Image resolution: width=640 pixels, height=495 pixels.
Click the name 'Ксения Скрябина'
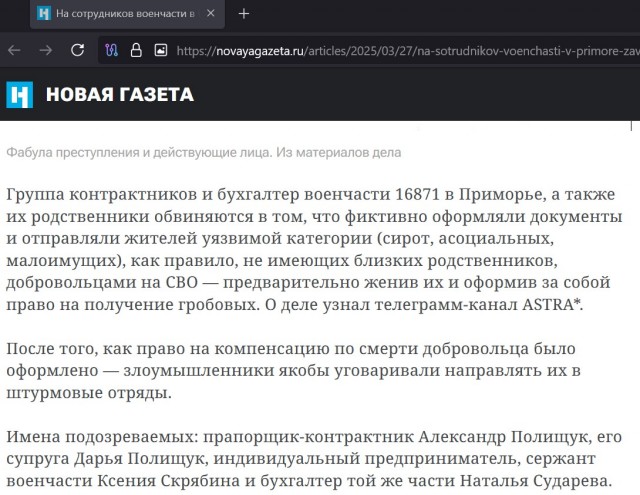tap(168, 481)
